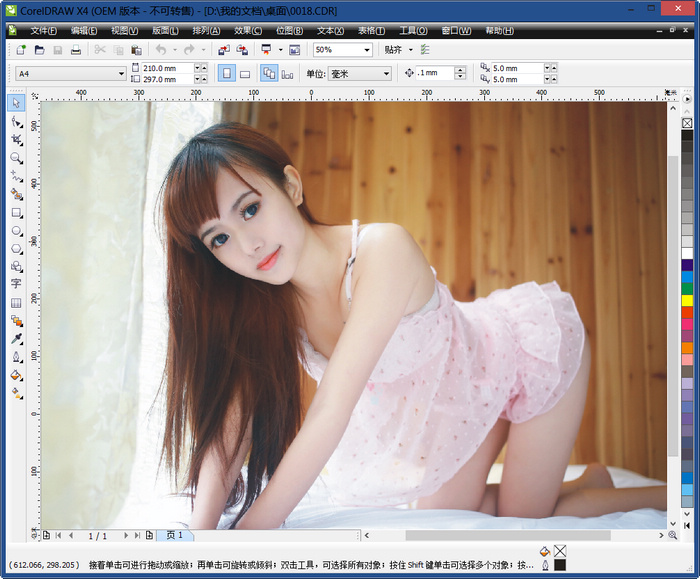700x579 pixels.
Task: Click the Import icon
Action: (224, 50)
